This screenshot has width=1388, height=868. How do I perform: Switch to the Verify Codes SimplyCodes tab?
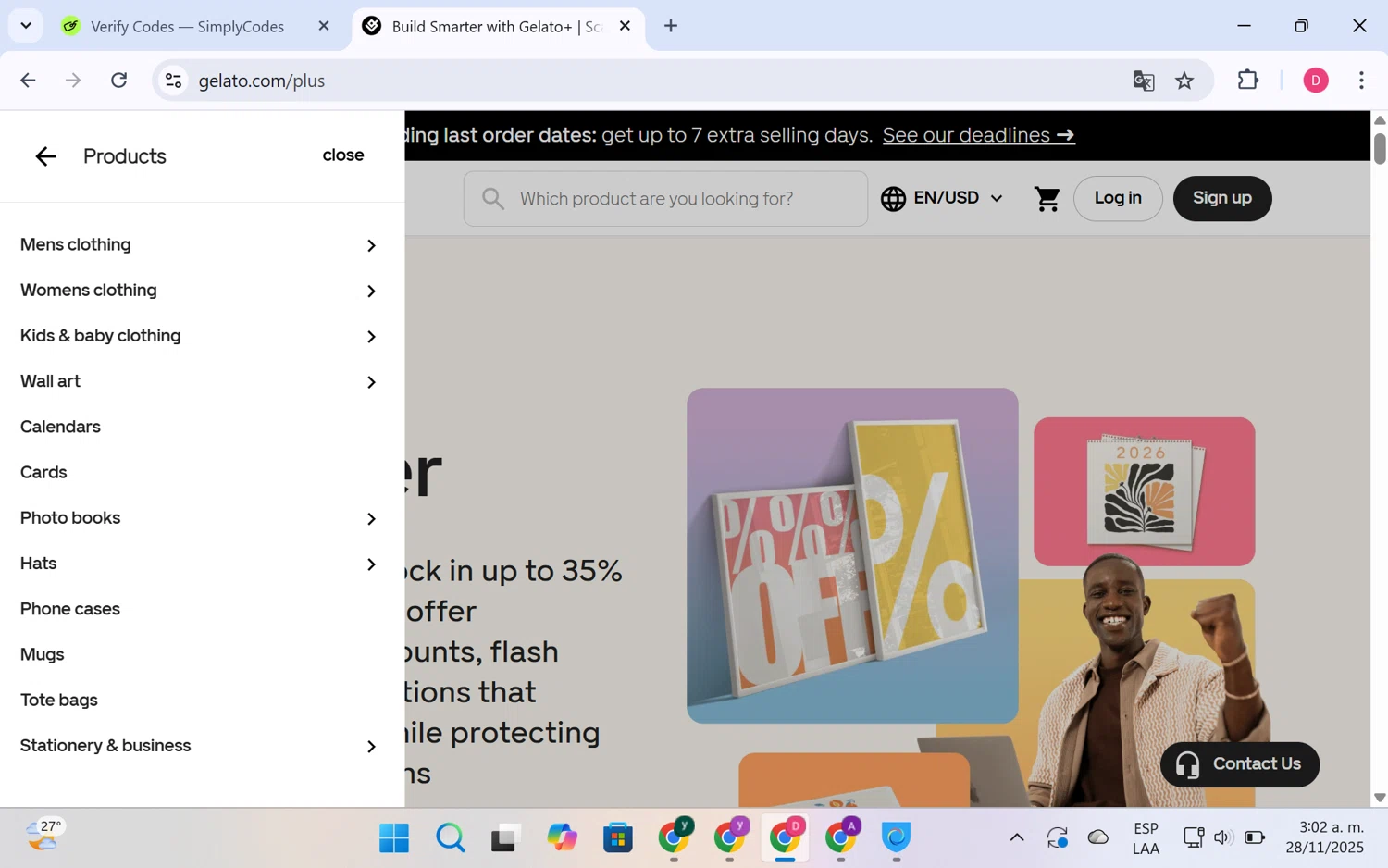tap(187, 27)
